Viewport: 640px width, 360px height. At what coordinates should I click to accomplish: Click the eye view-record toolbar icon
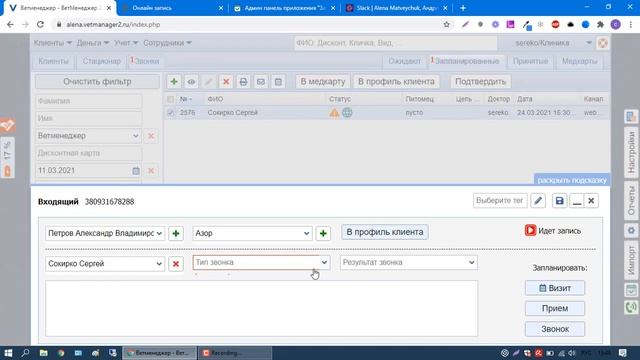191,82
